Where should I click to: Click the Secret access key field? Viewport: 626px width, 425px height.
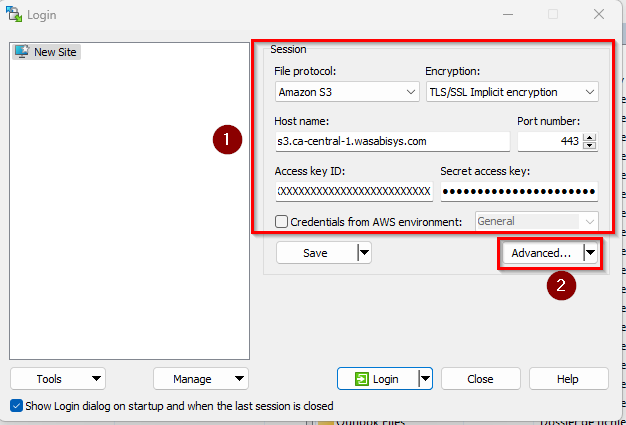tap(519, 192)
